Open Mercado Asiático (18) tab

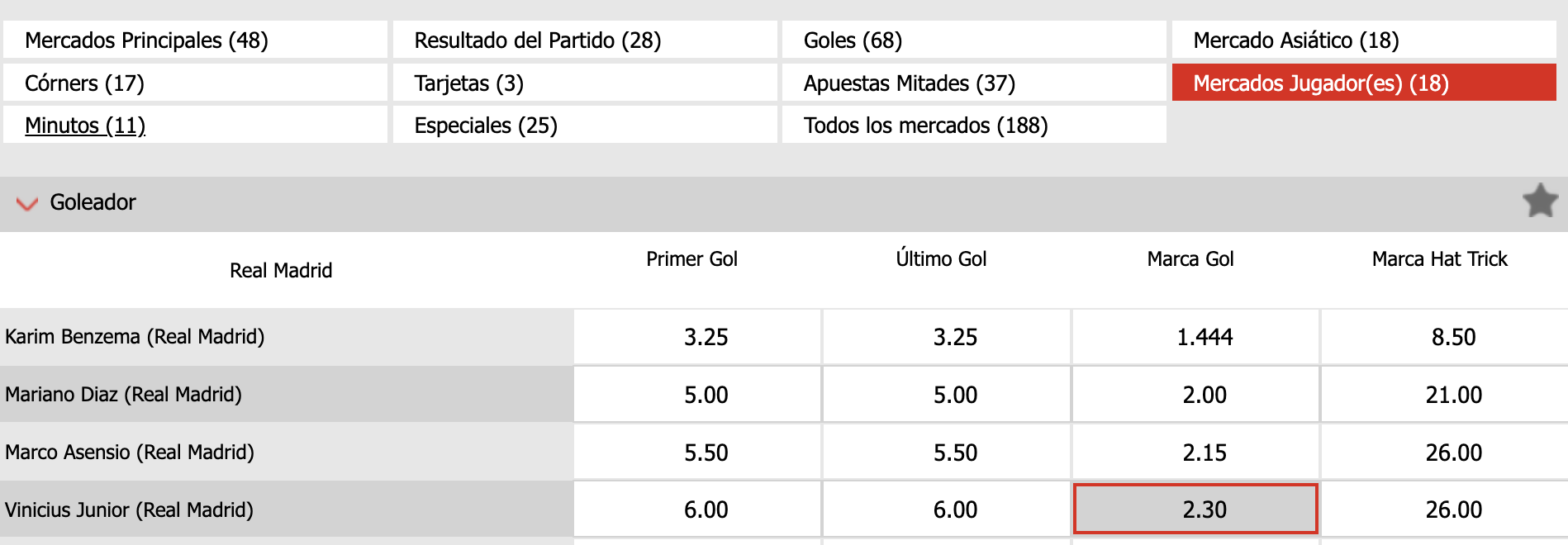1363,40
